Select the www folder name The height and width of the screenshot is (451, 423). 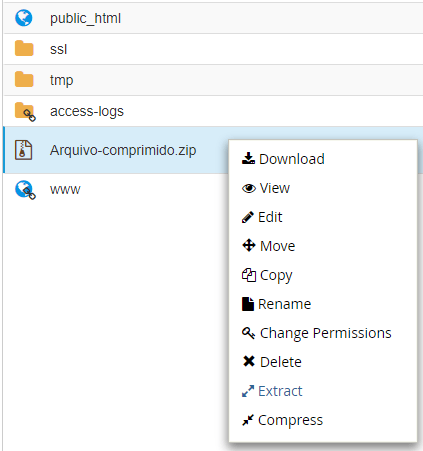click(65, 190)
